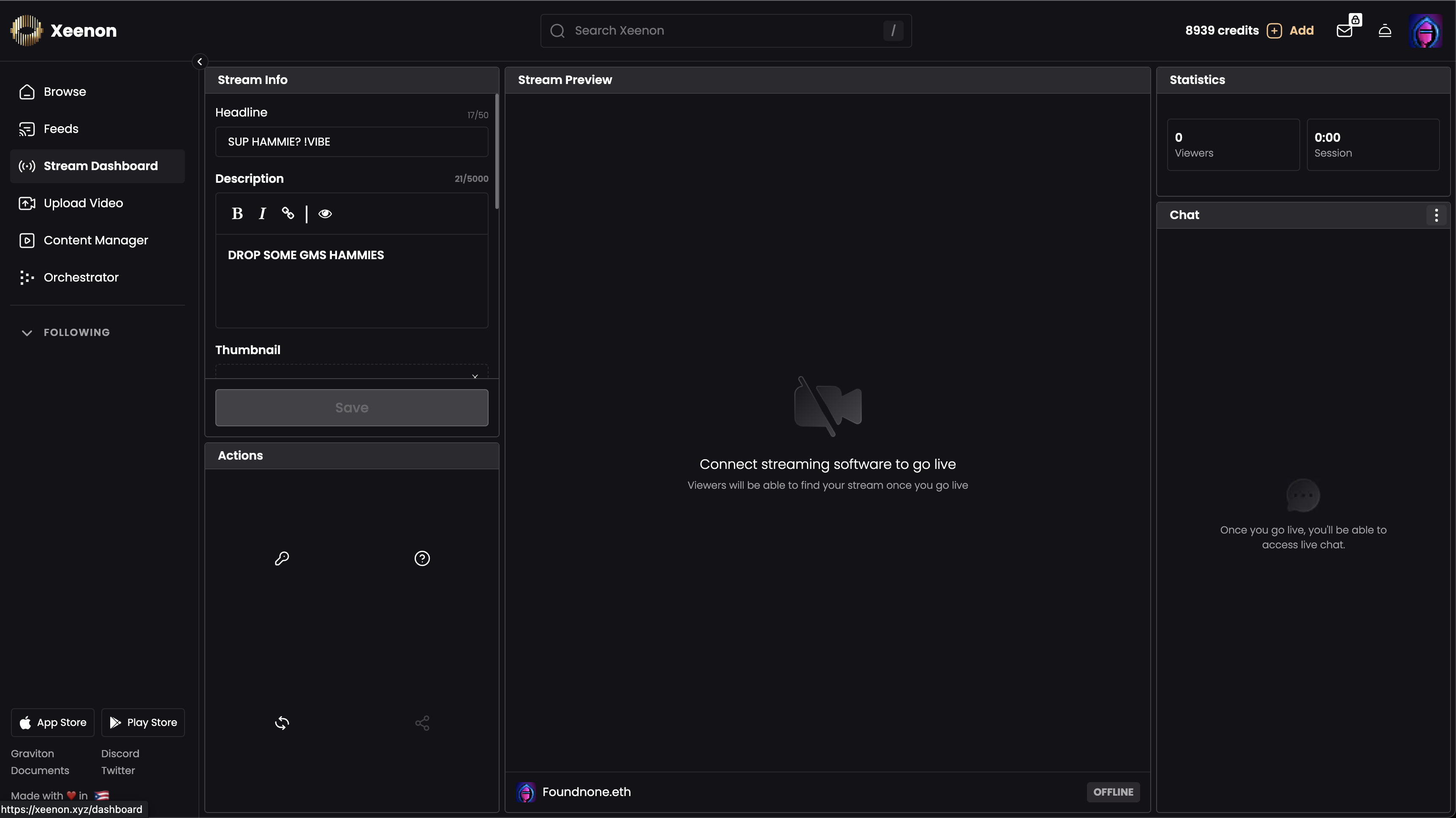Open the profile avatar at top right
This screenshot has width=1456, height=818.
pos(1424,30)
